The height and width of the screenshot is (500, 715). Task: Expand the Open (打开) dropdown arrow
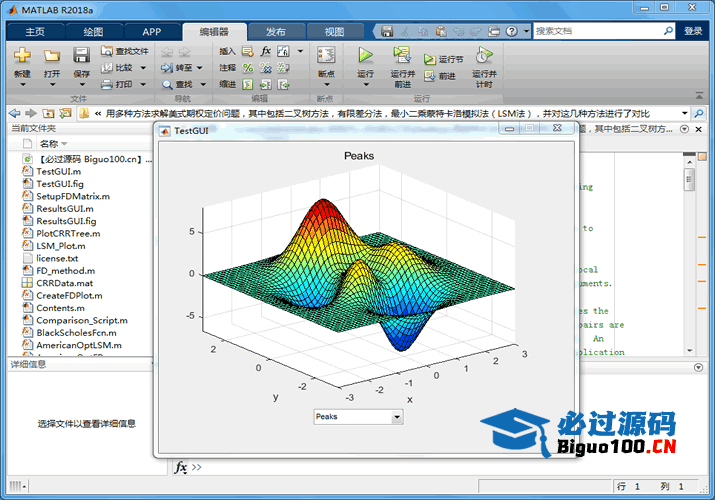click(x=52, y=84)
